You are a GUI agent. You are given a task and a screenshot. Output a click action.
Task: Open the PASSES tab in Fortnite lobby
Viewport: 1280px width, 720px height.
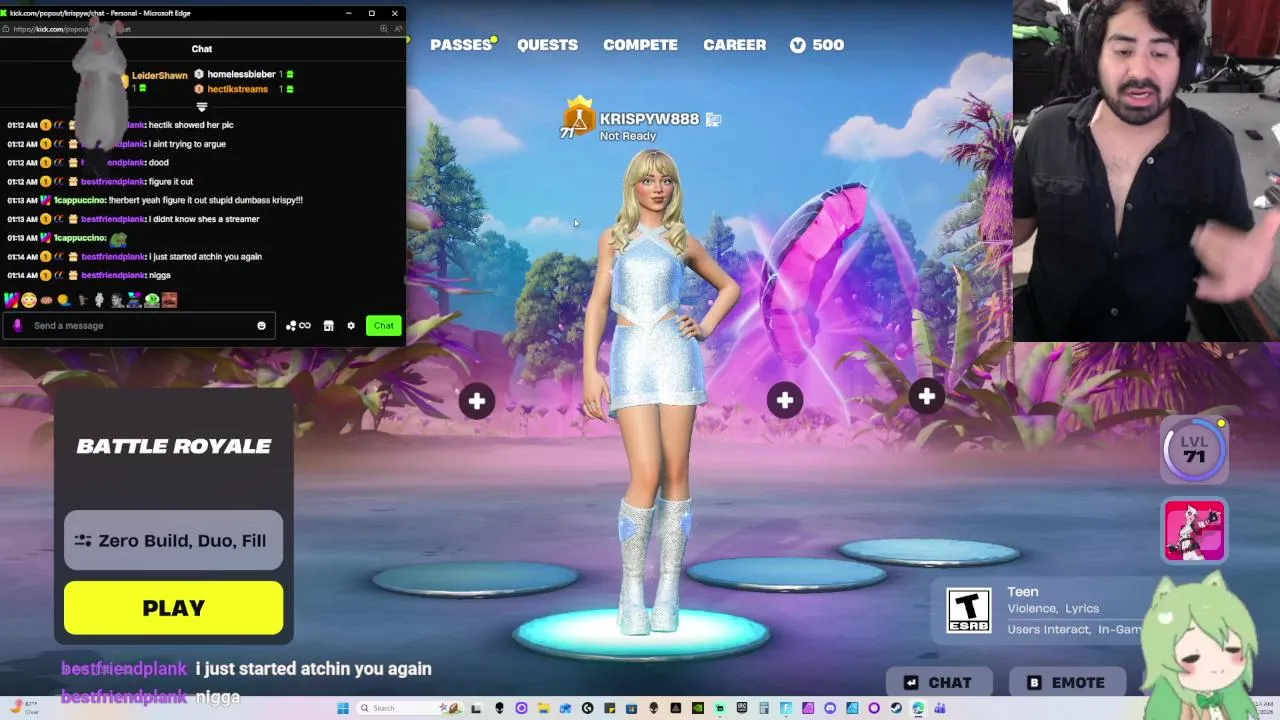pyautogui.click(x=461, y=45)
